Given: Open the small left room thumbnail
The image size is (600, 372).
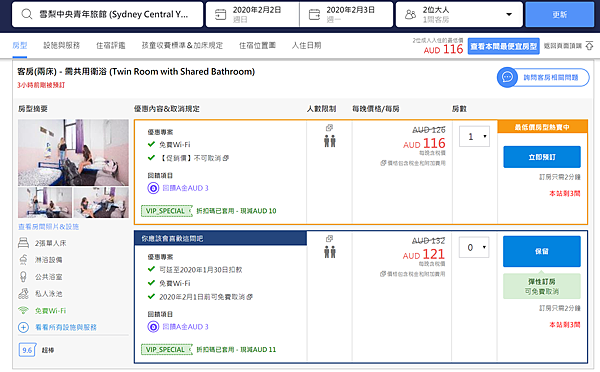Looking at the screenshot, I should click(x=45, y=202).
